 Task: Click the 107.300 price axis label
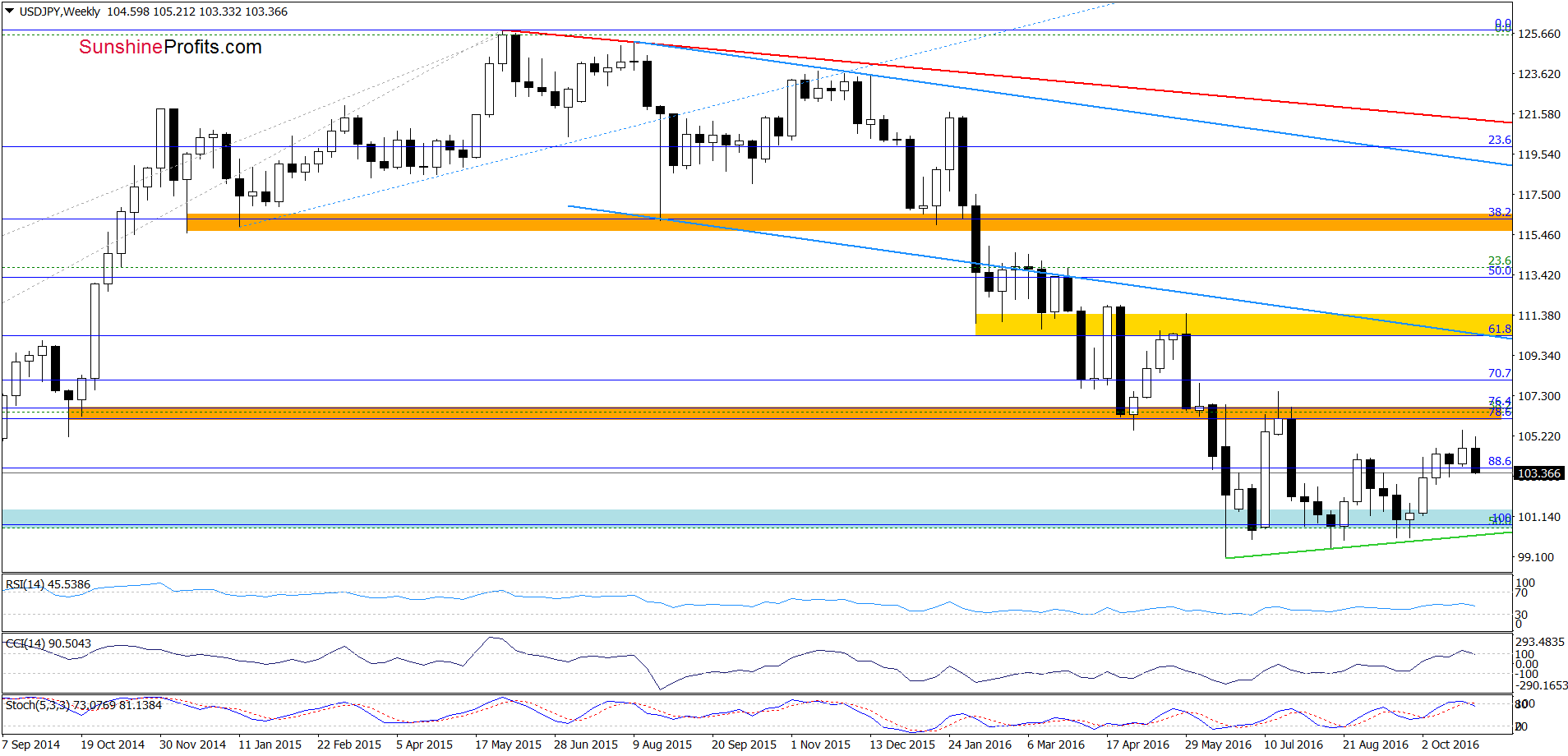pyautogui.click(x=1538, y=396)
